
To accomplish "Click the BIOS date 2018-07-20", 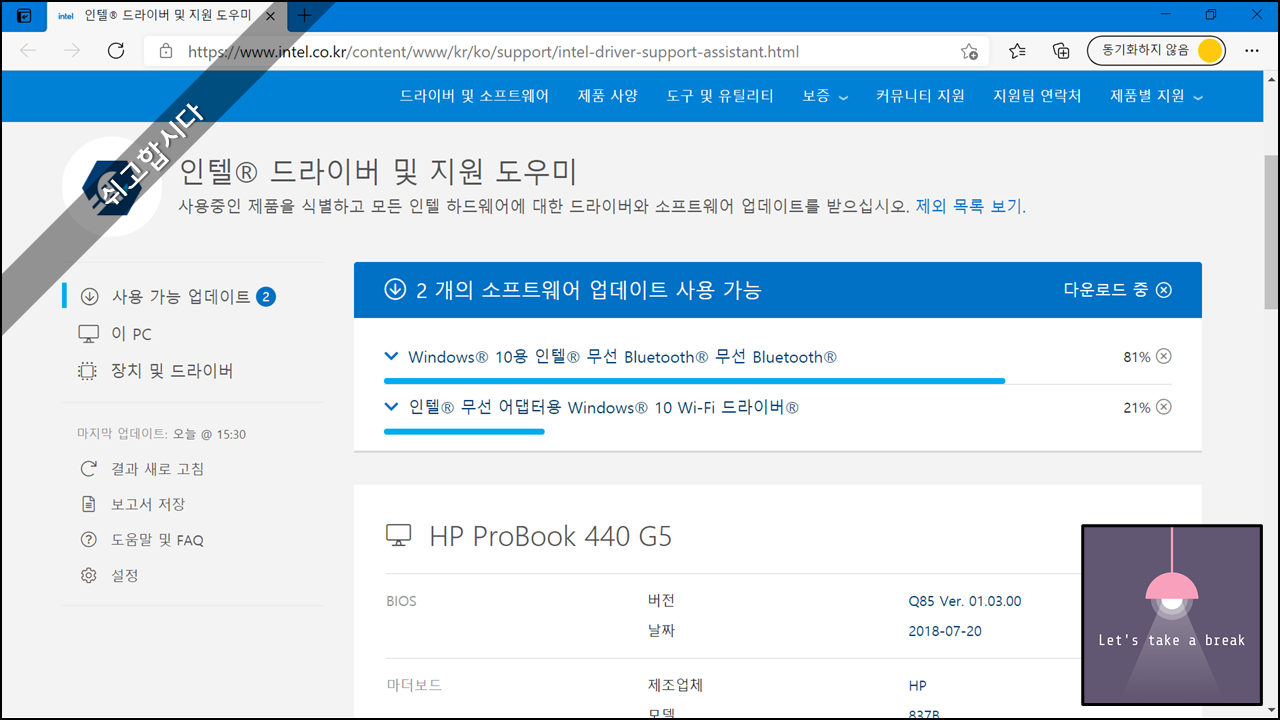I will [x=945, y=631].
